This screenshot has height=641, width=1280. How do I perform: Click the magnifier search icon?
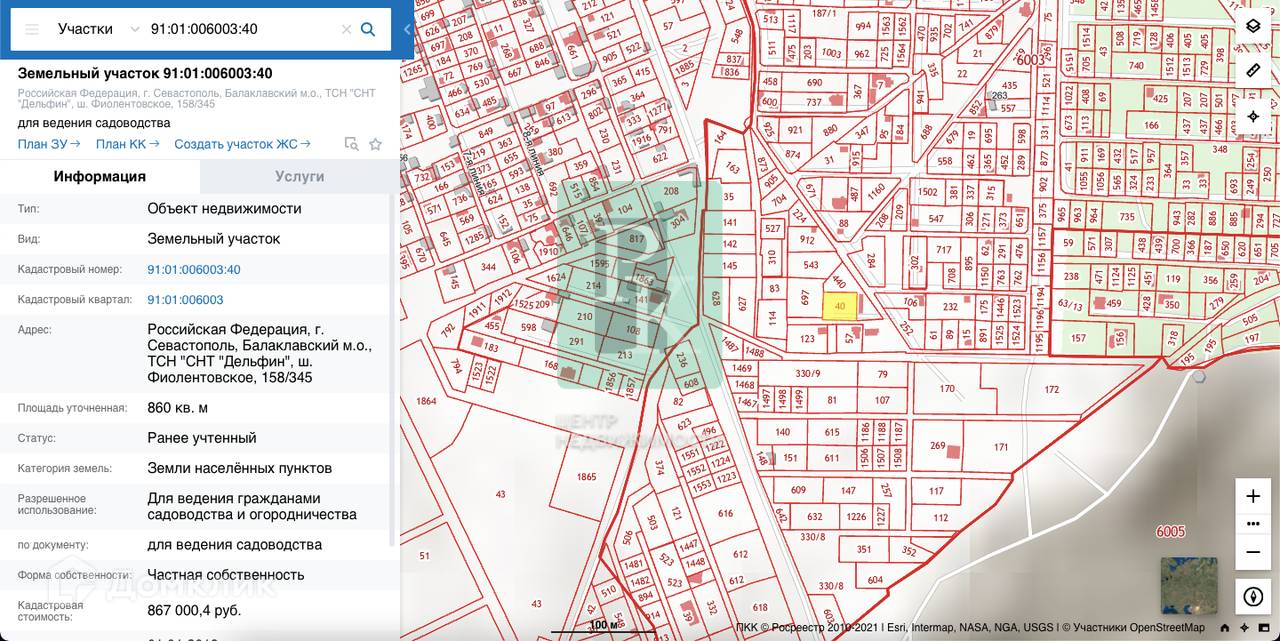click(368, 29)
